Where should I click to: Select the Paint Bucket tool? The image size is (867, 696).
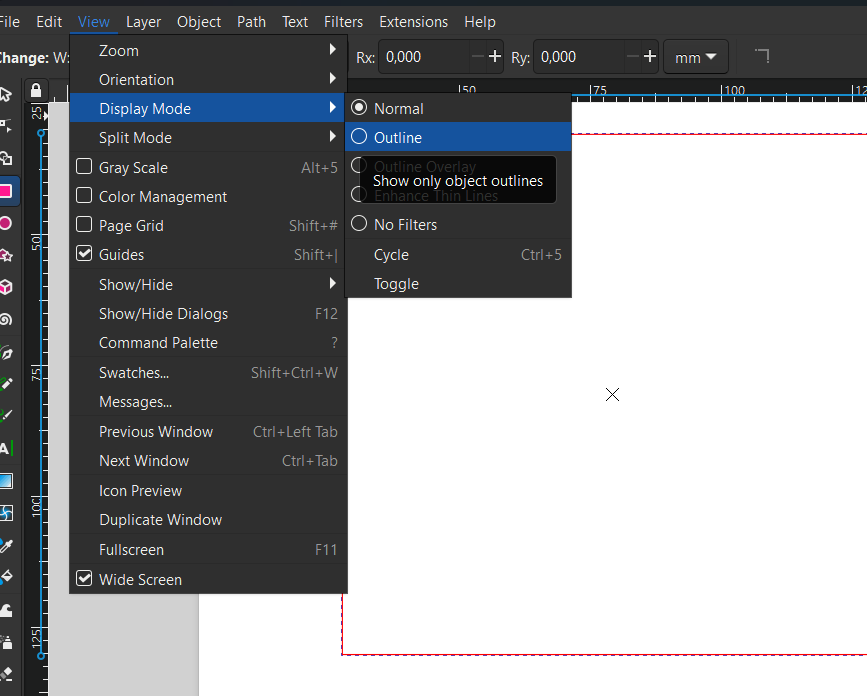[6, 577]
